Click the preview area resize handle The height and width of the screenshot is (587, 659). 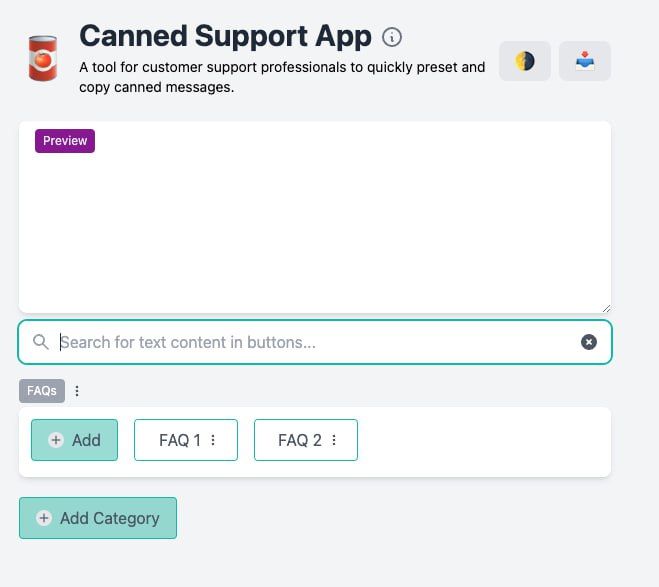pos(605,308)
